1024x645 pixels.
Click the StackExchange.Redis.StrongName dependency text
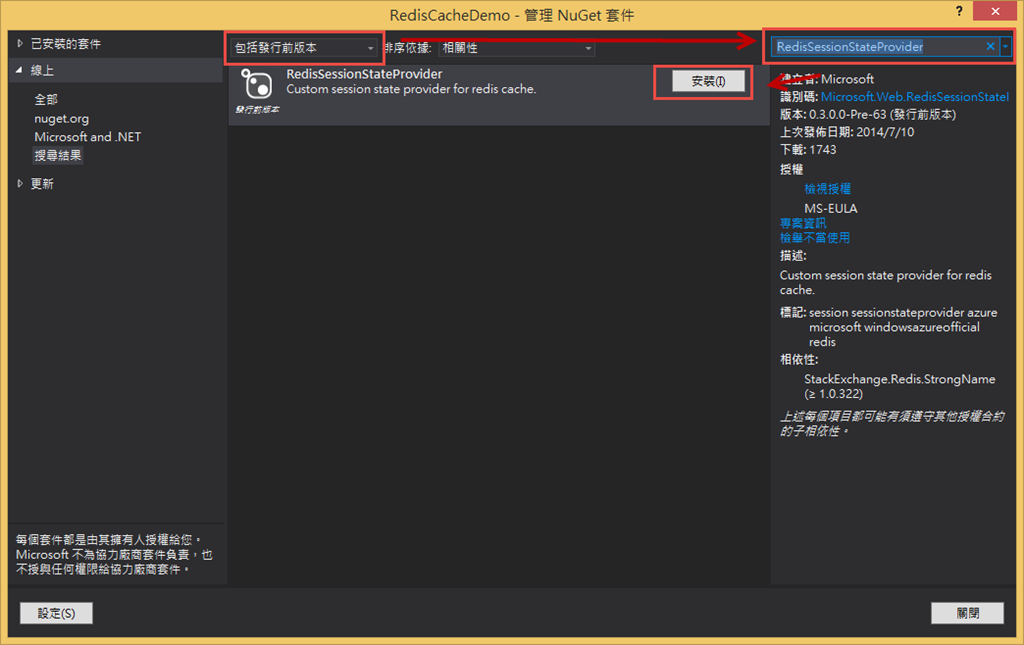(900, 379)
